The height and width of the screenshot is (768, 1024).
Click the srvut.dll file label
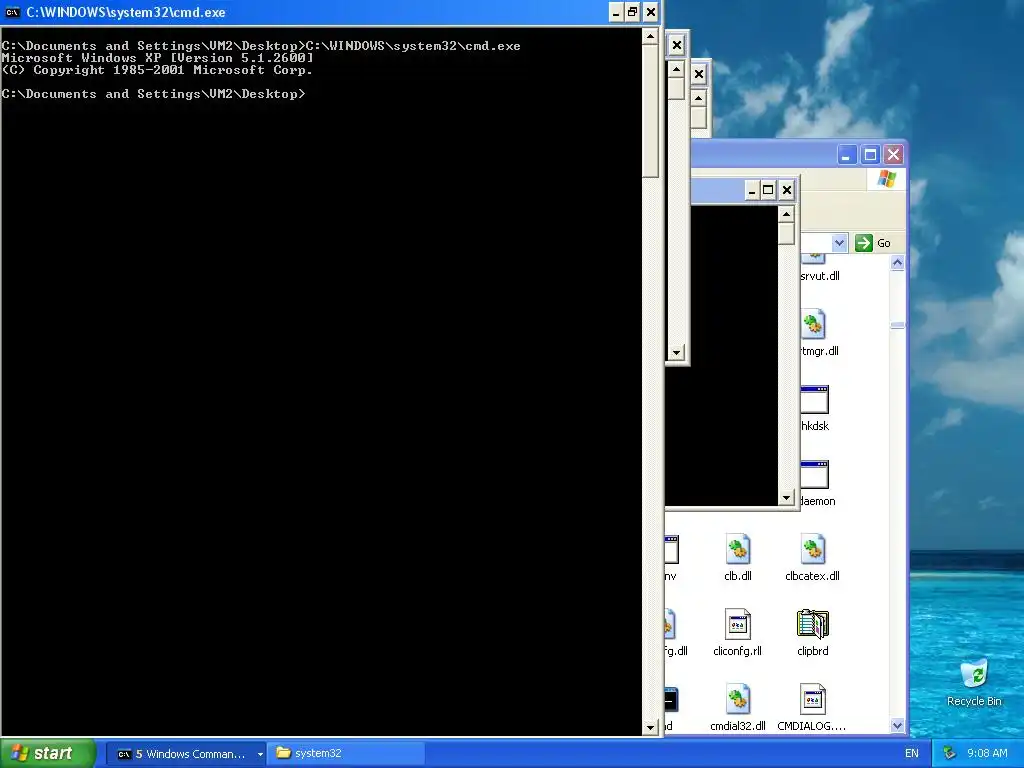820,276
